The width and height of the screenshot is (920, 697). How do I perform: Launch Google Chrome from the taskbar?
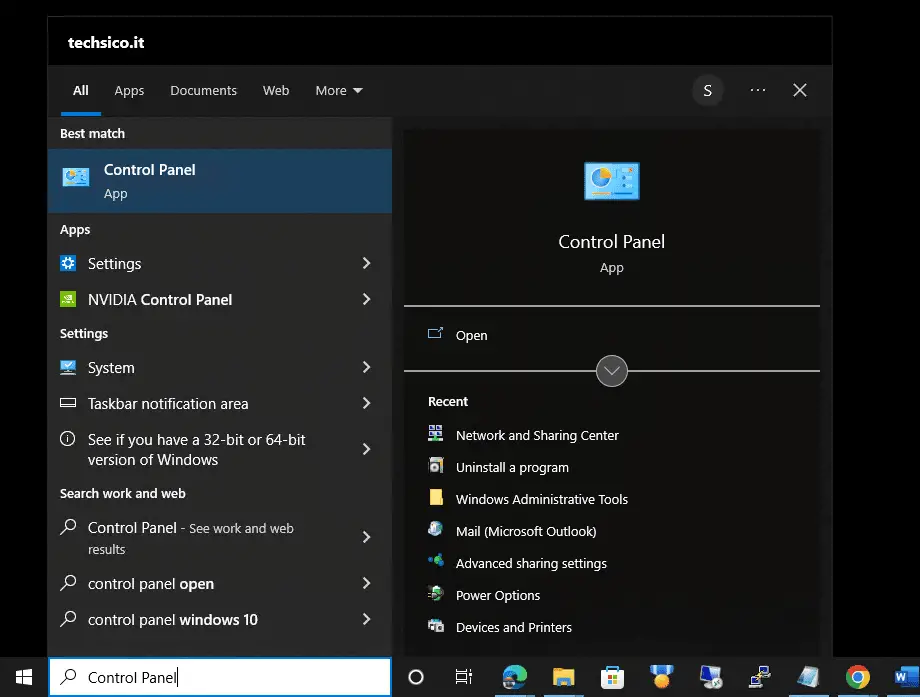point(857,677)
